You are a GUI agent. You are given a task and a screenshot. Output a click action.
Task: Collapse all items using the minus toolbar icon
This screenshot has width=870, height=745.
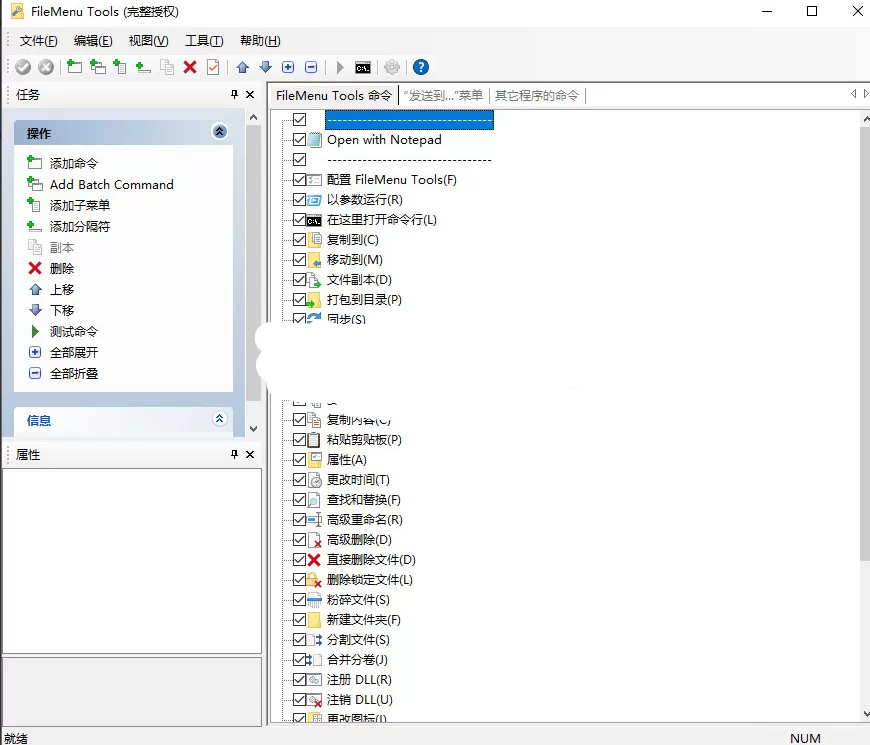(x=311, y=67)
